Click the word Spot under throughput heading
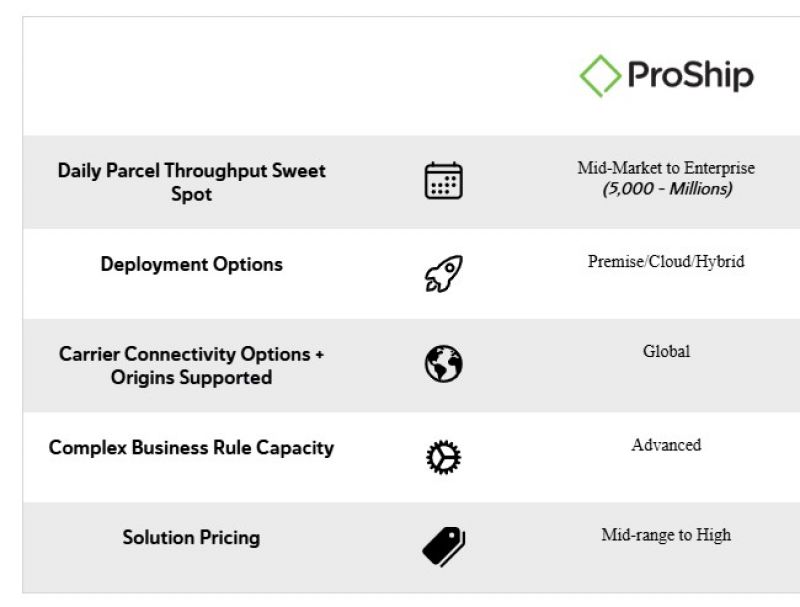The image size is (800, 607). click(x=191, y=194)
